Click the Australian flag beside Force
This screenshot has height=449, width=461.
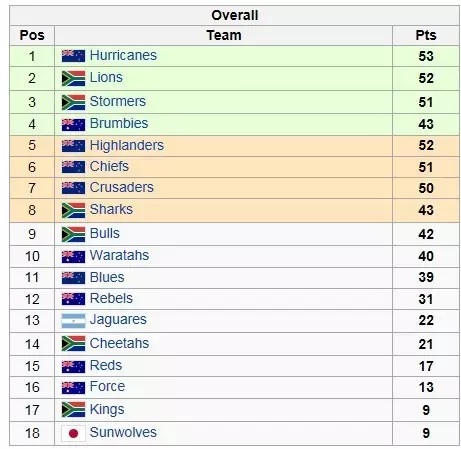point(73,388)
